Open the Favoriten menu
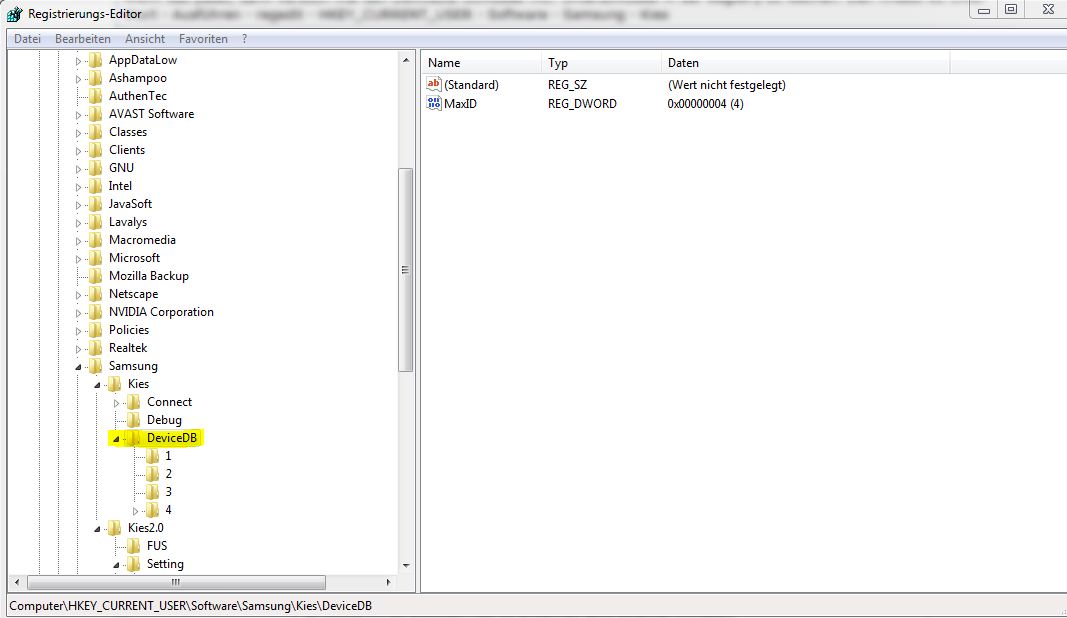Screen dimensions: 1067x618 click(203, 39)
